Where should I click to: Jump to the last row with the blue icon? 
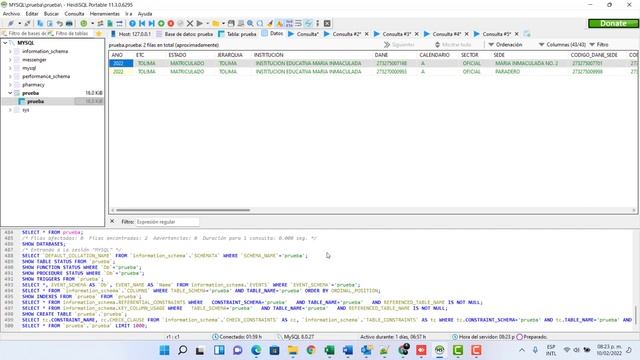click(x=151, y=23)
